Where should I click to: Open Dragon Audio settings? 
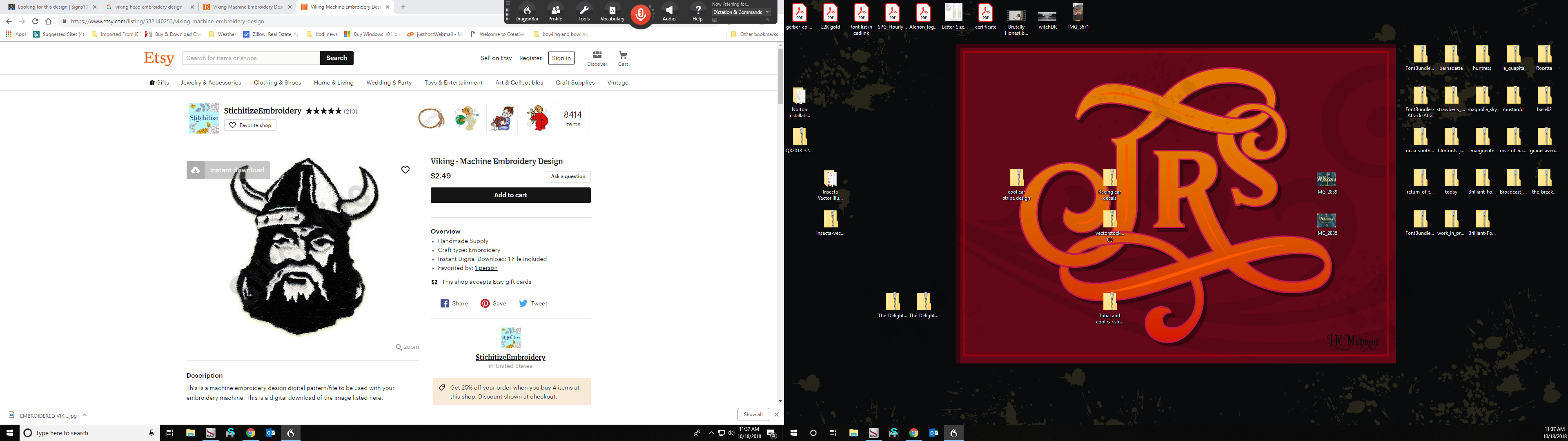[669, 13]
